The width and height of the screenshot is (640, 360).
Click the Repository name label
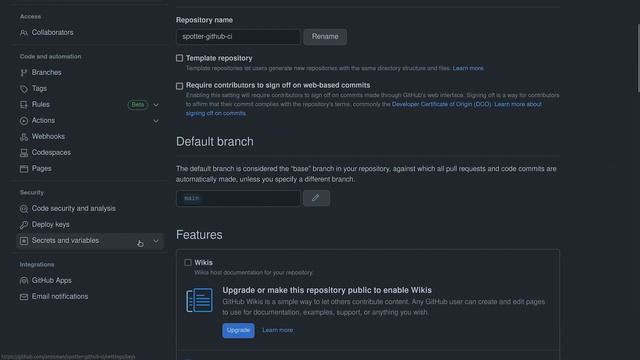[204, 20]
